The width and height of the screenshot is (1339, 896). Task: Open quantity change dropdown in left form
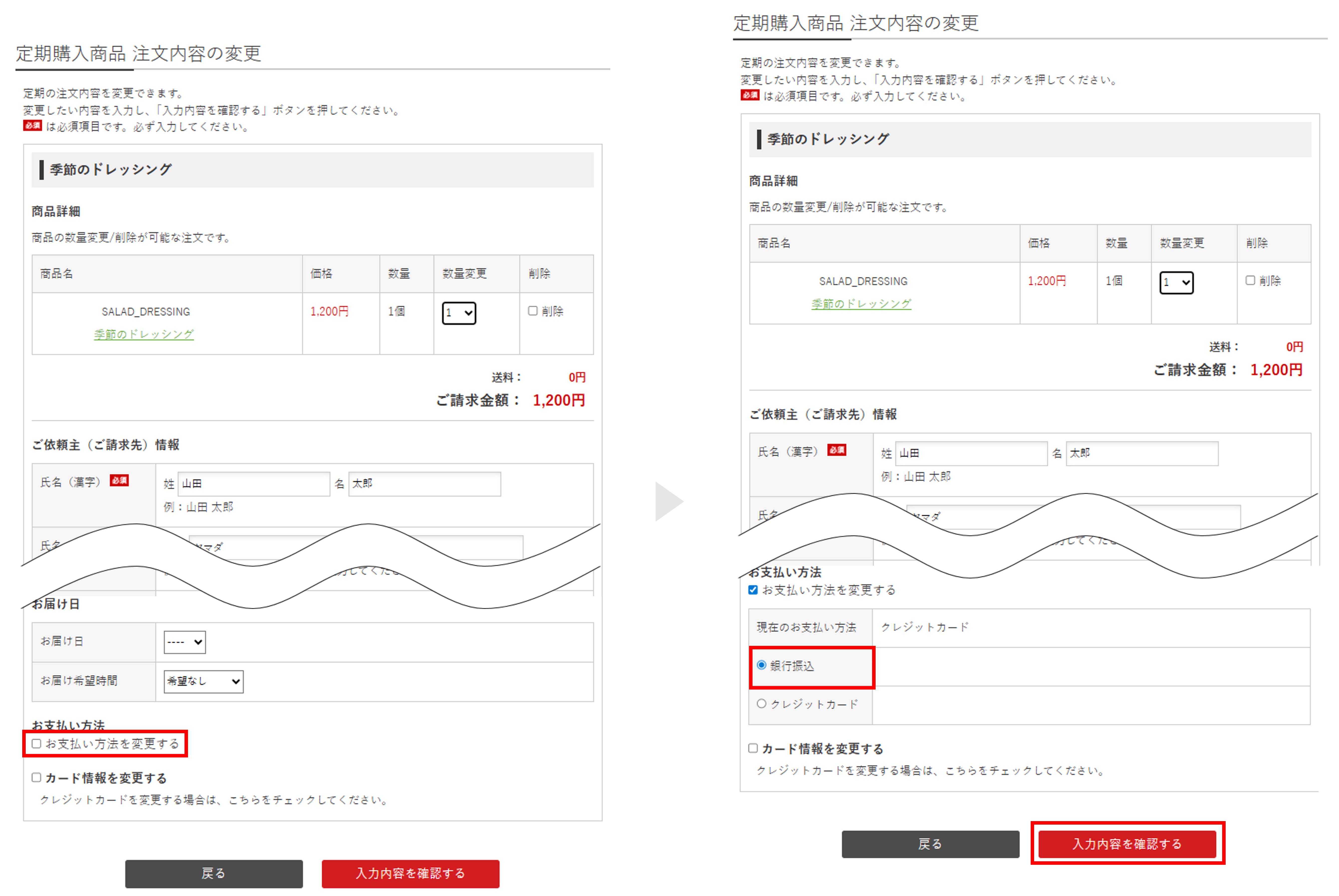coord(458,313)
